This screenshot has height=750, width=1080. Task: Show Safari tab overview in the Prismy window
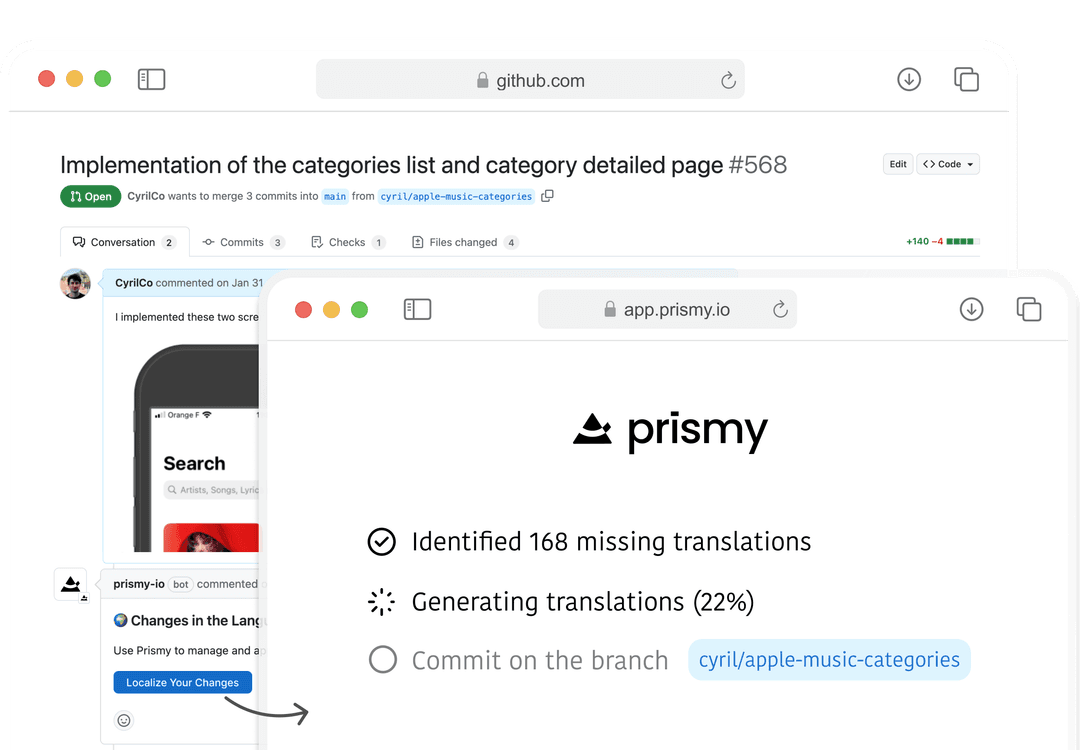(x=1029, y=310)
